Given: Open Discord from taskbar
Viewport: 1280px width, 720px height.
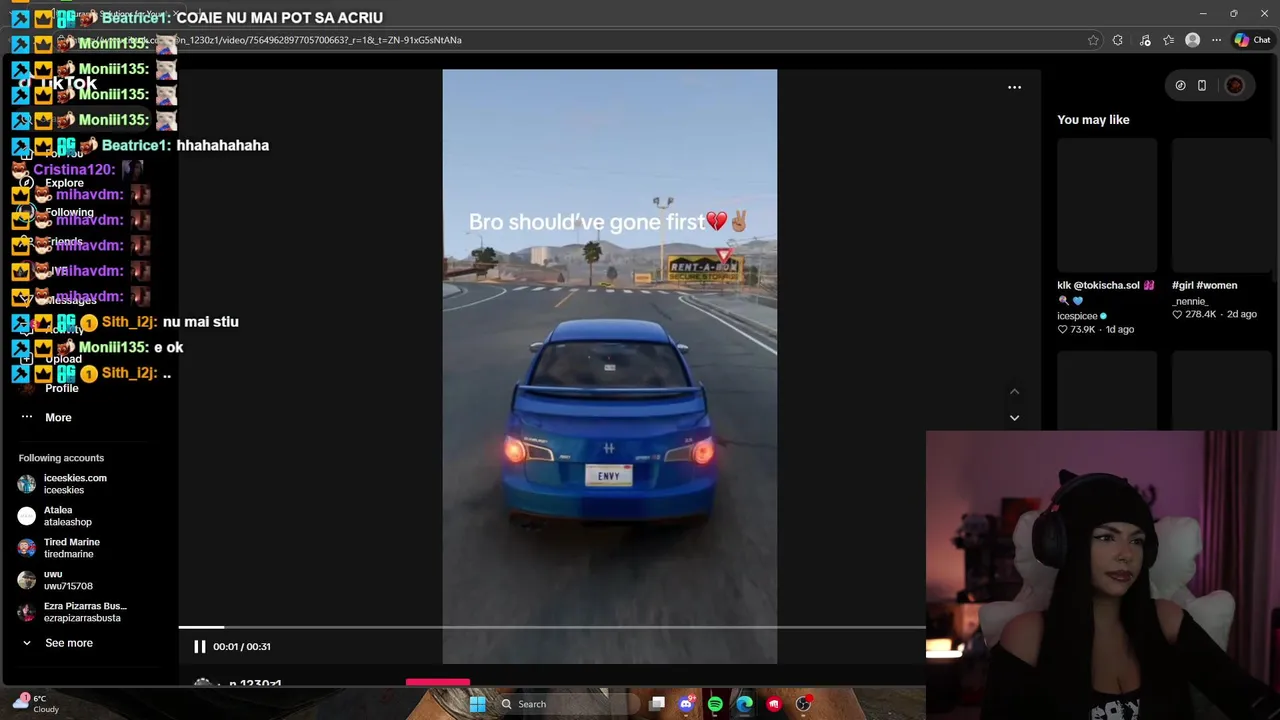Looking at the screenshot, I should 686,704.
